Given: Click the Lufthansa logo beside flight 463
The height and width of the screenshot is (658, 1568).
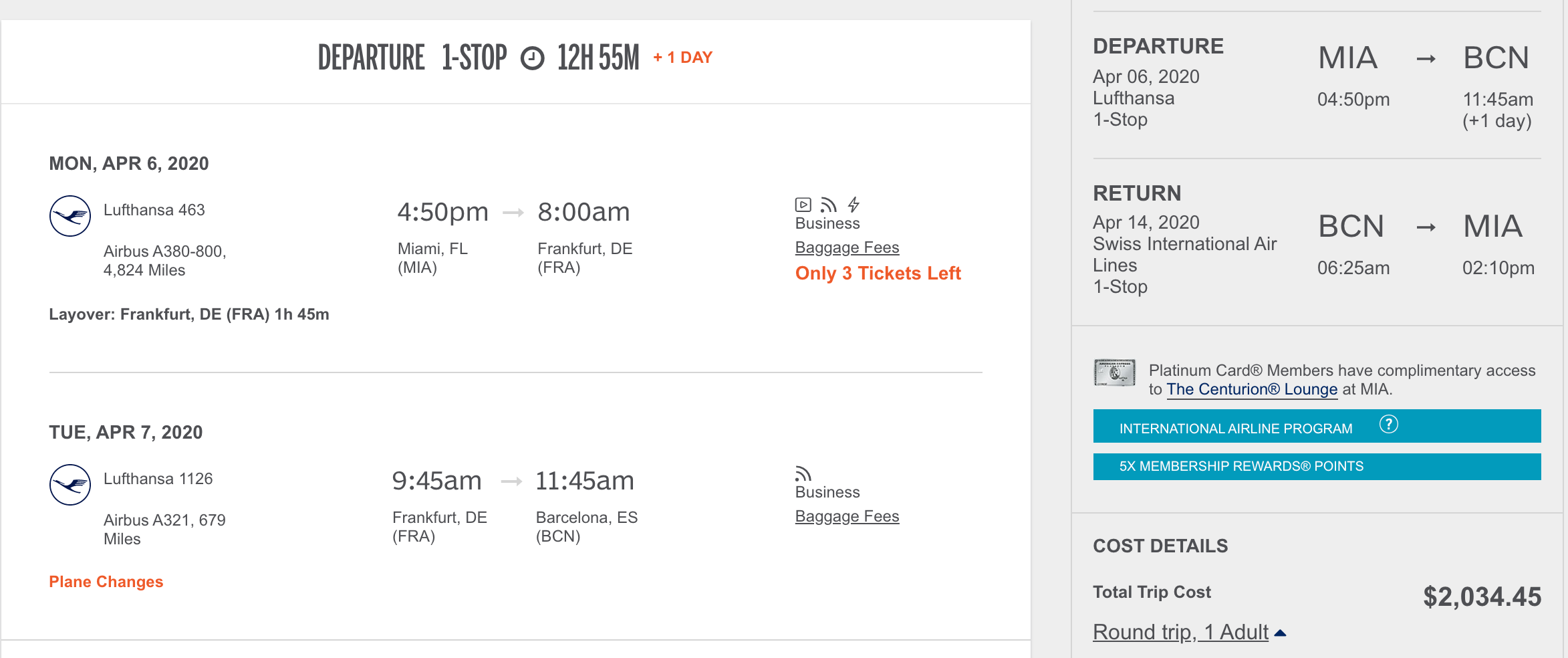Looking at the screenshot, I should 70,216.
